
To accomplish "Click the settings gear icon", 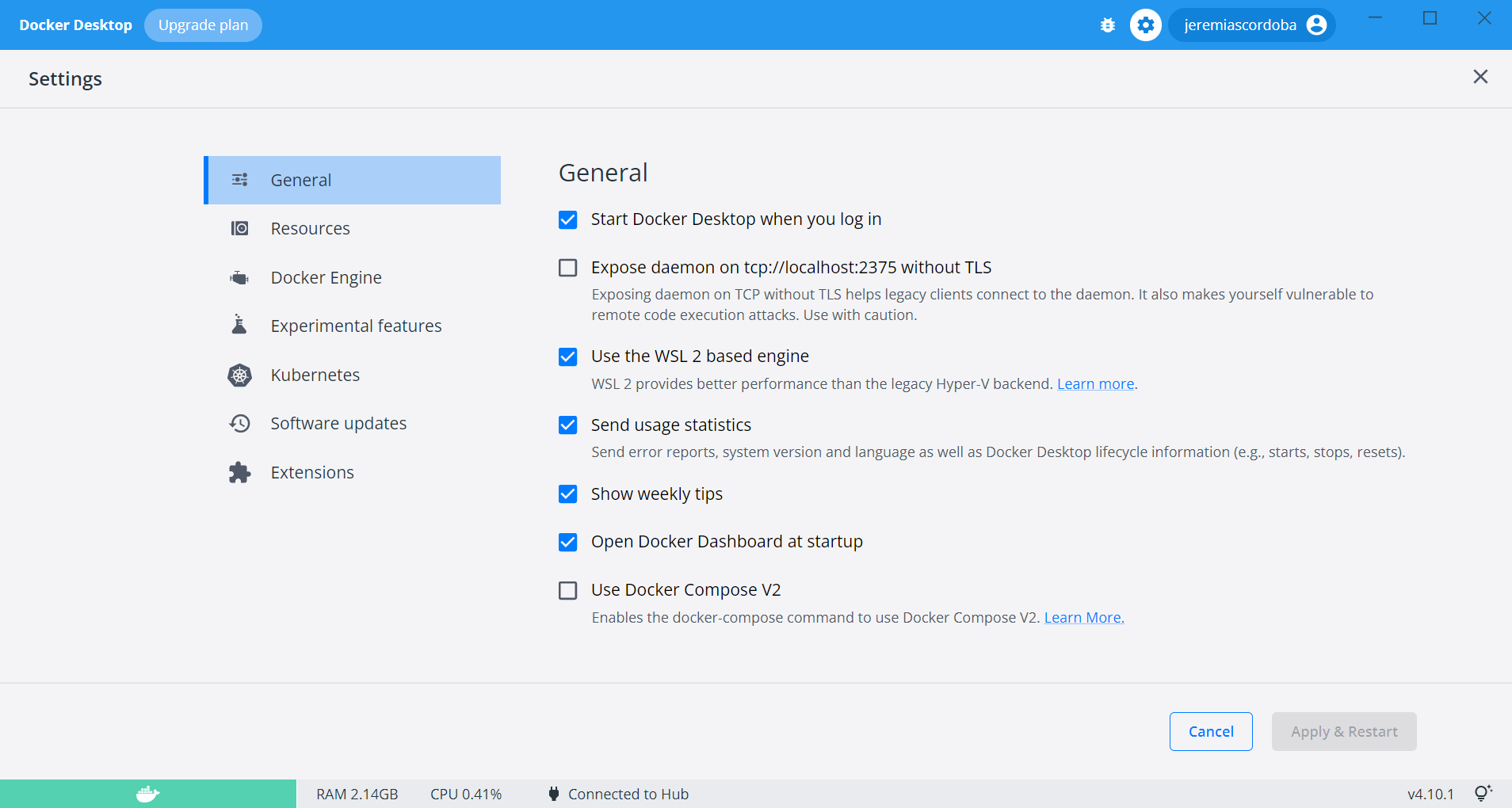I will coord(1146,25).
